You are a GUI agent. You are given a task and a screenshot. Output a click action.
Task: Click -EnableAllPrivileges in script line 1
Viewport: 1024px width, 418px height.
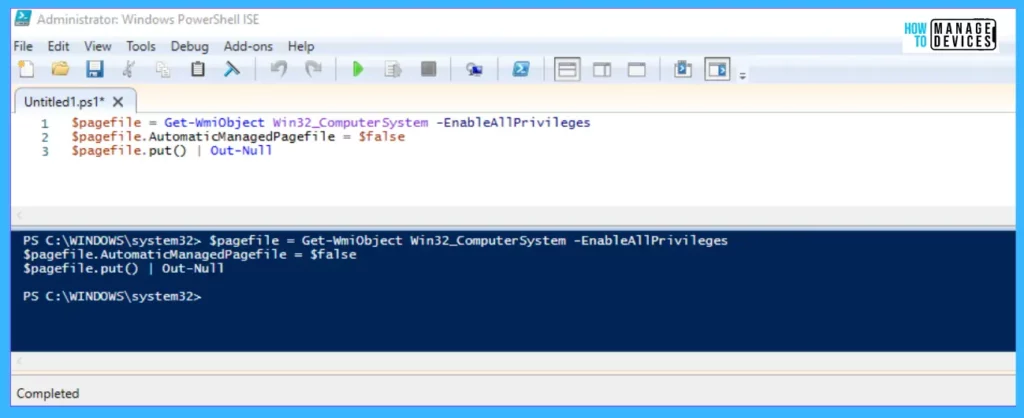[x=512, y=123]
